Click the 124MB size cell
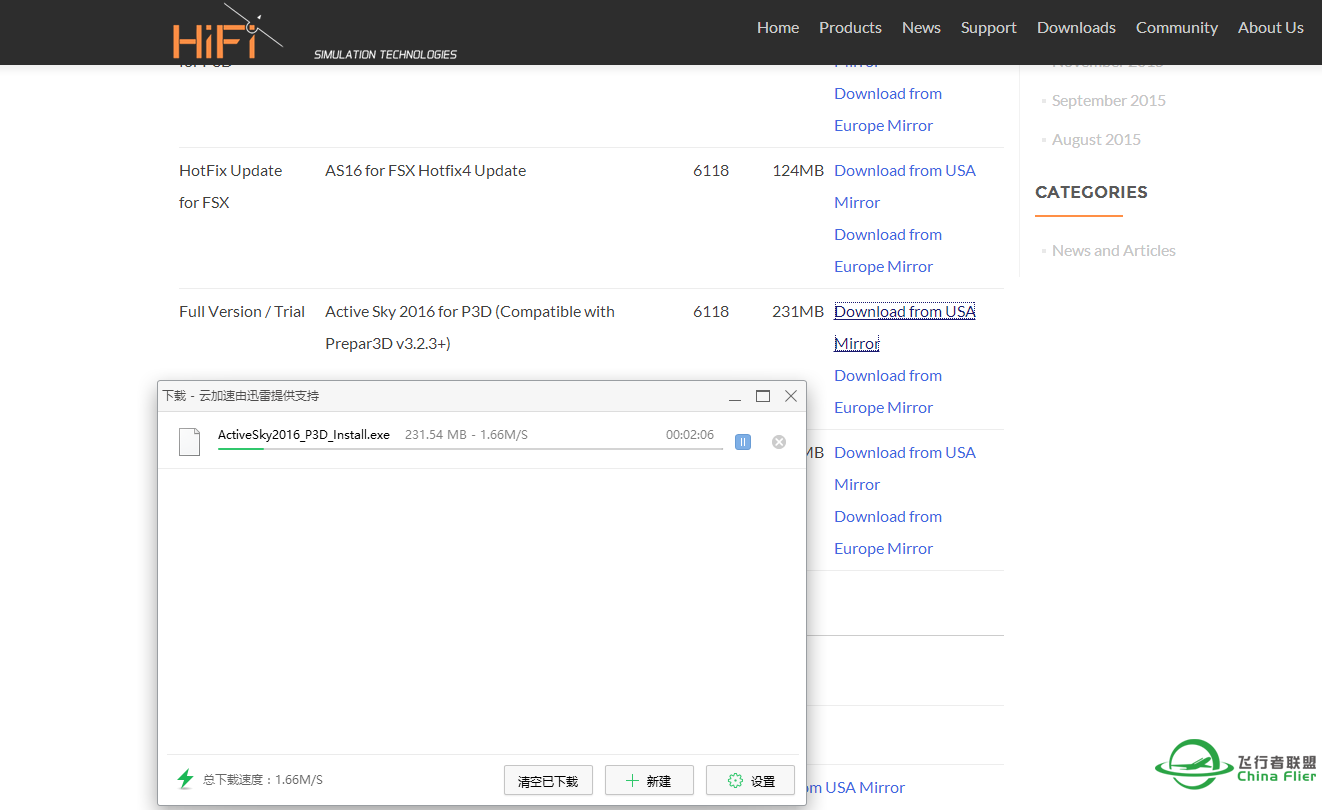1322x810 pixels. pyautogui.click(x=798, y=170)
